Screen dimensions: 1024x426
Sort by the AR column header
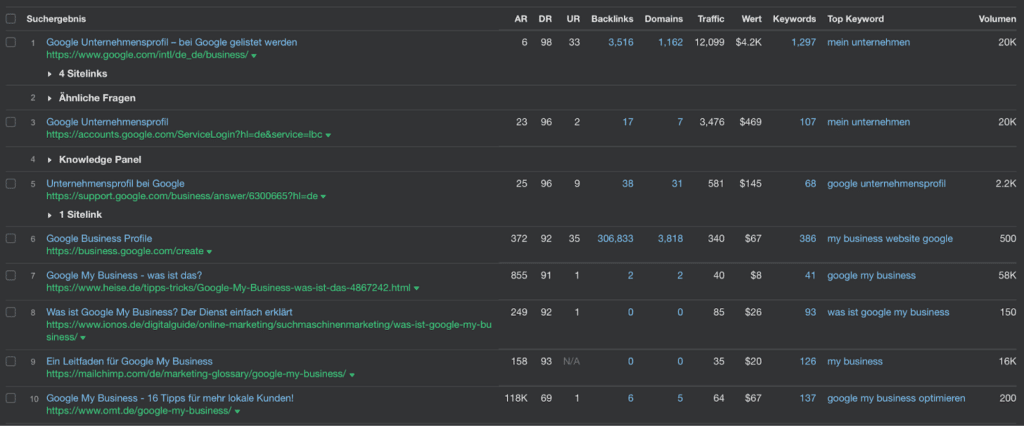click(x=521, y=19)
